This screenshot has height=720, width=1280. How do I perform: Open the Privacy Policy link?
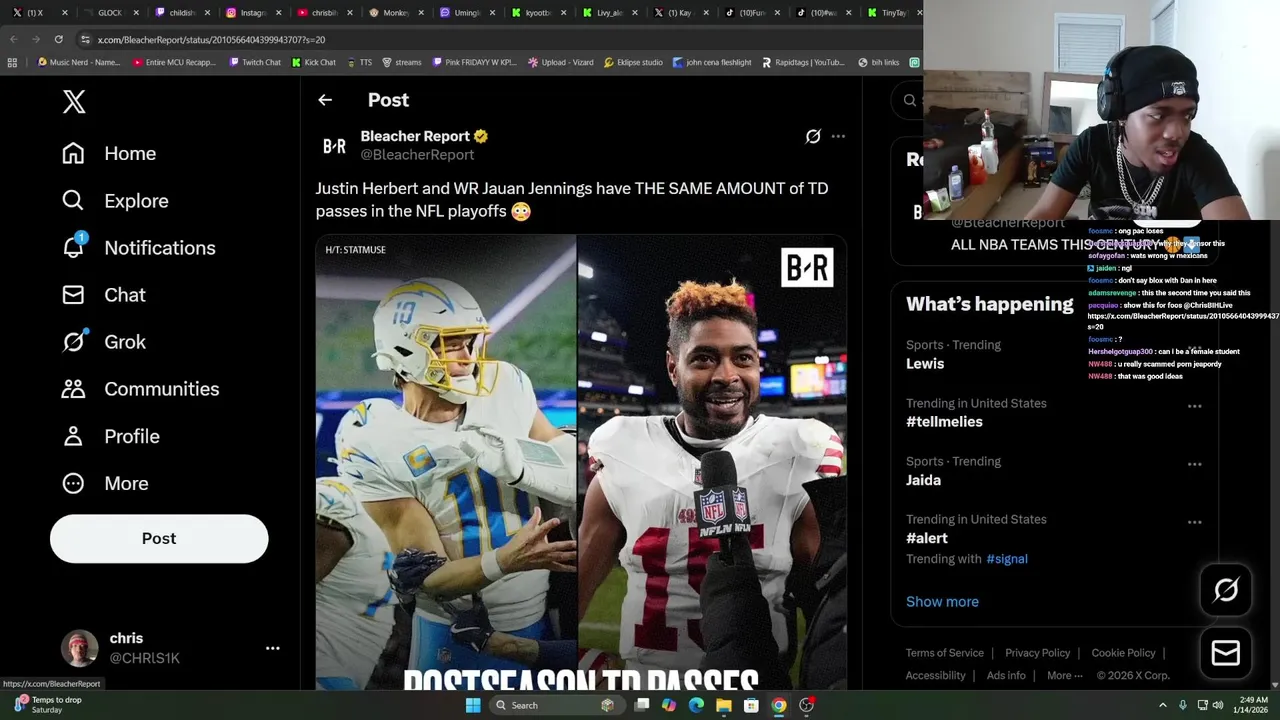pos(1037,653)
